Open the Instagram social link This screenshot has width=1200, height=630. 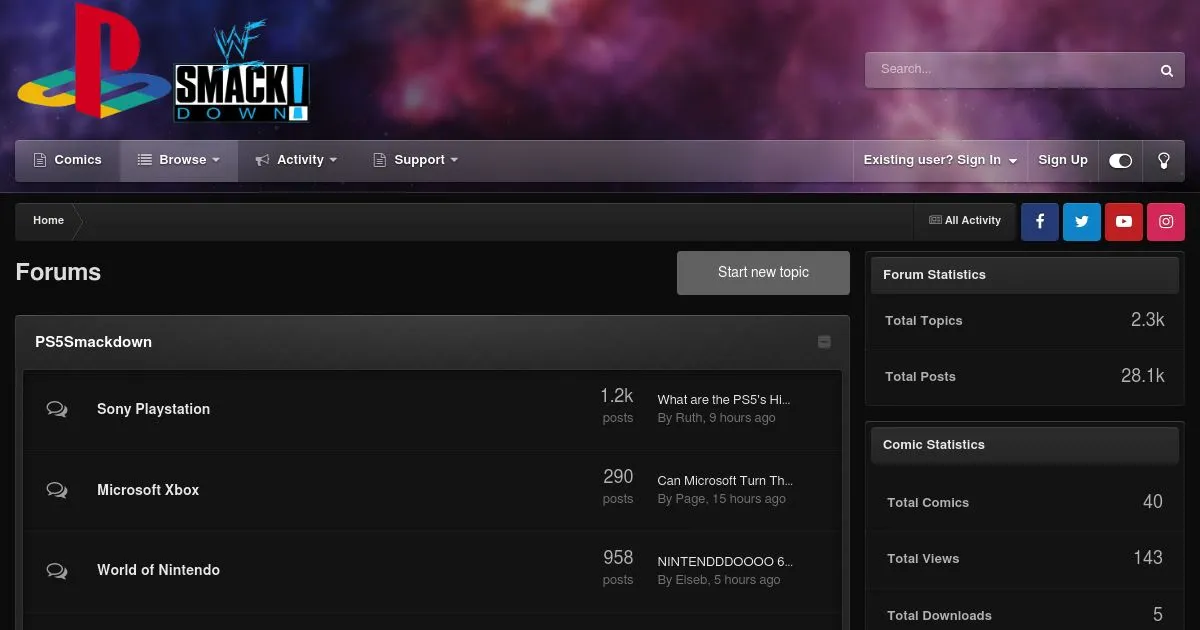[x=1166, y=222]
